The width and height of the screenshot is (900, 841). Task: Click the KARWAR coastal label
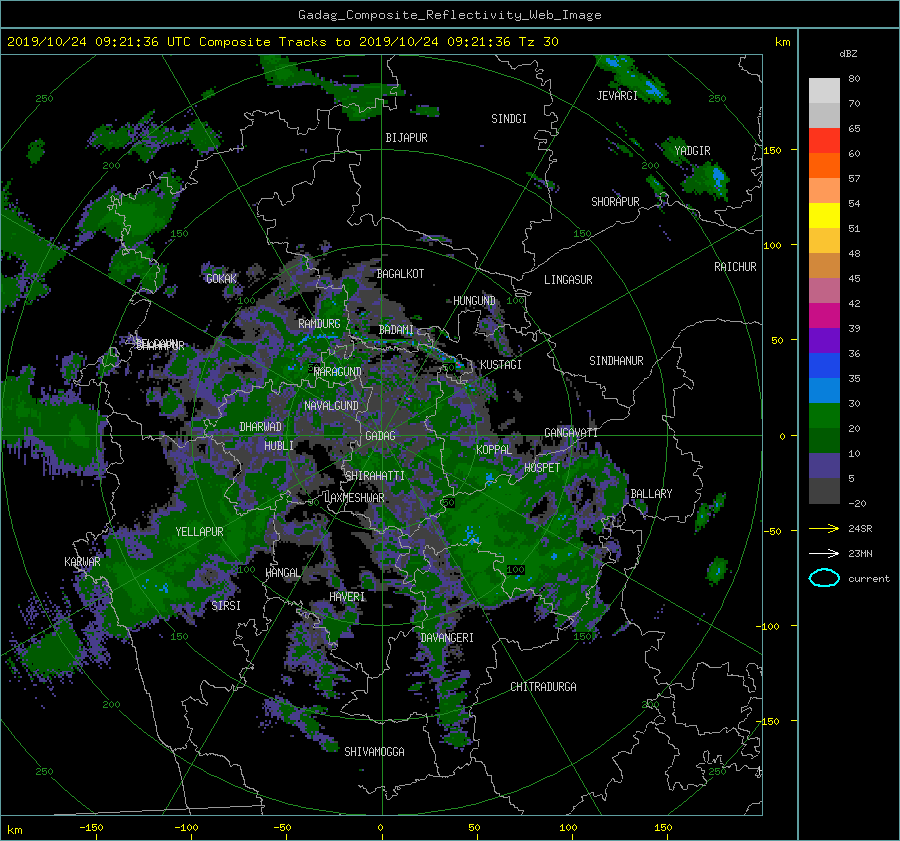tap(83, 562)
